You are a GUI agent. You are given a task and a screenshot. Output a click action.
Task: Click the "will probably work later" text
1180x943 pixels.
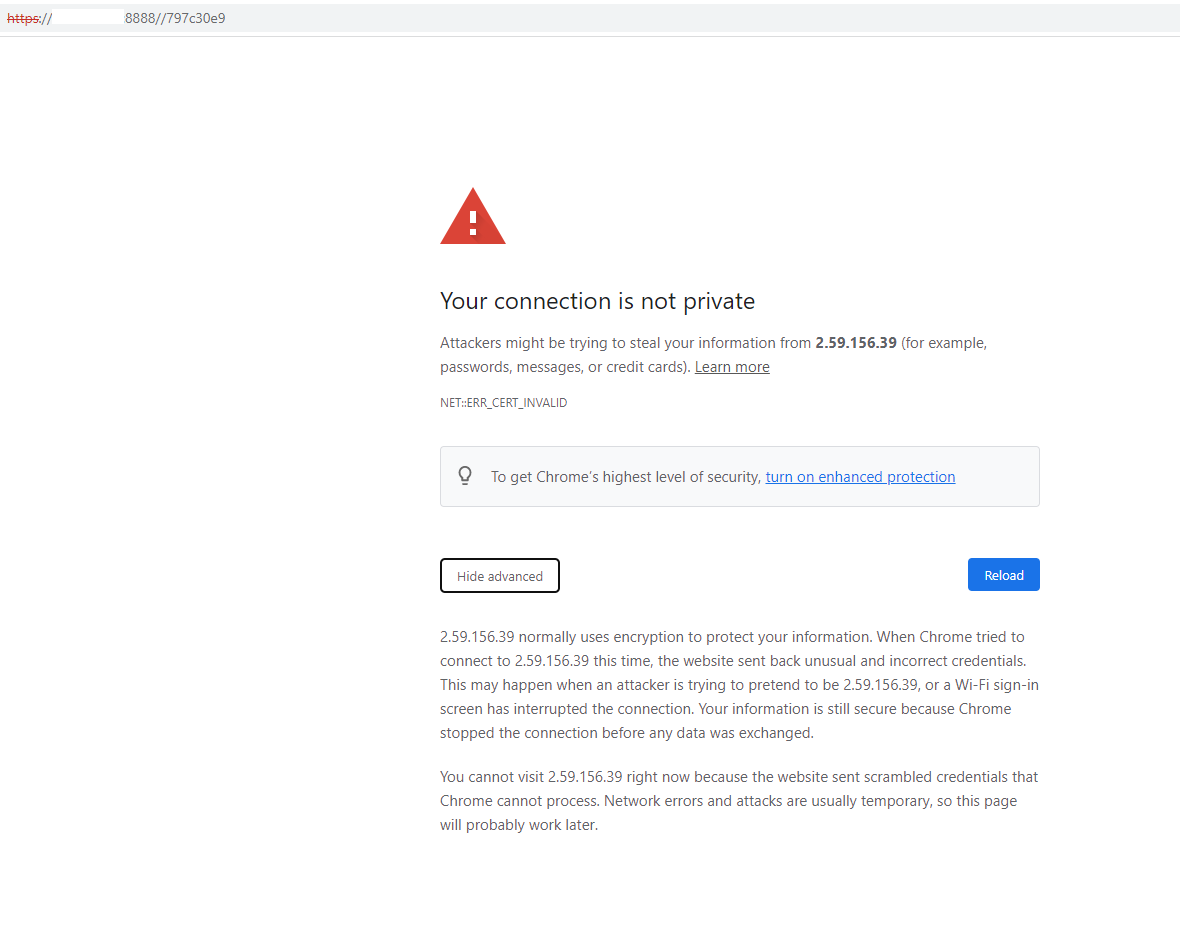pyautogui.click(x=519, y=825)
